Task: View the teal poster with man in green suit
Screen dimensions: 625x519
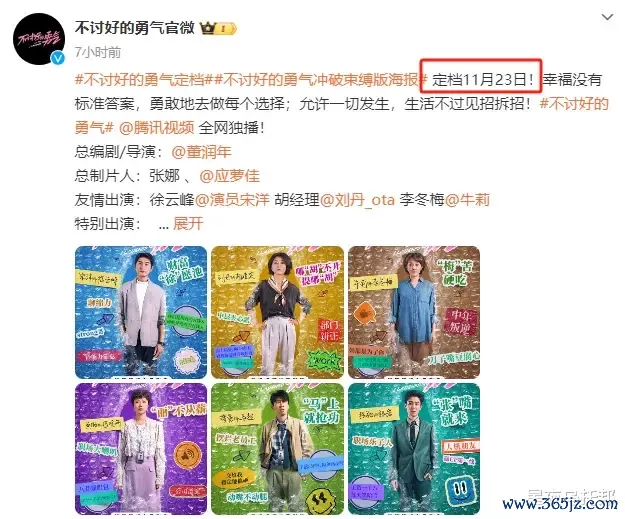Action: point(414,449)
